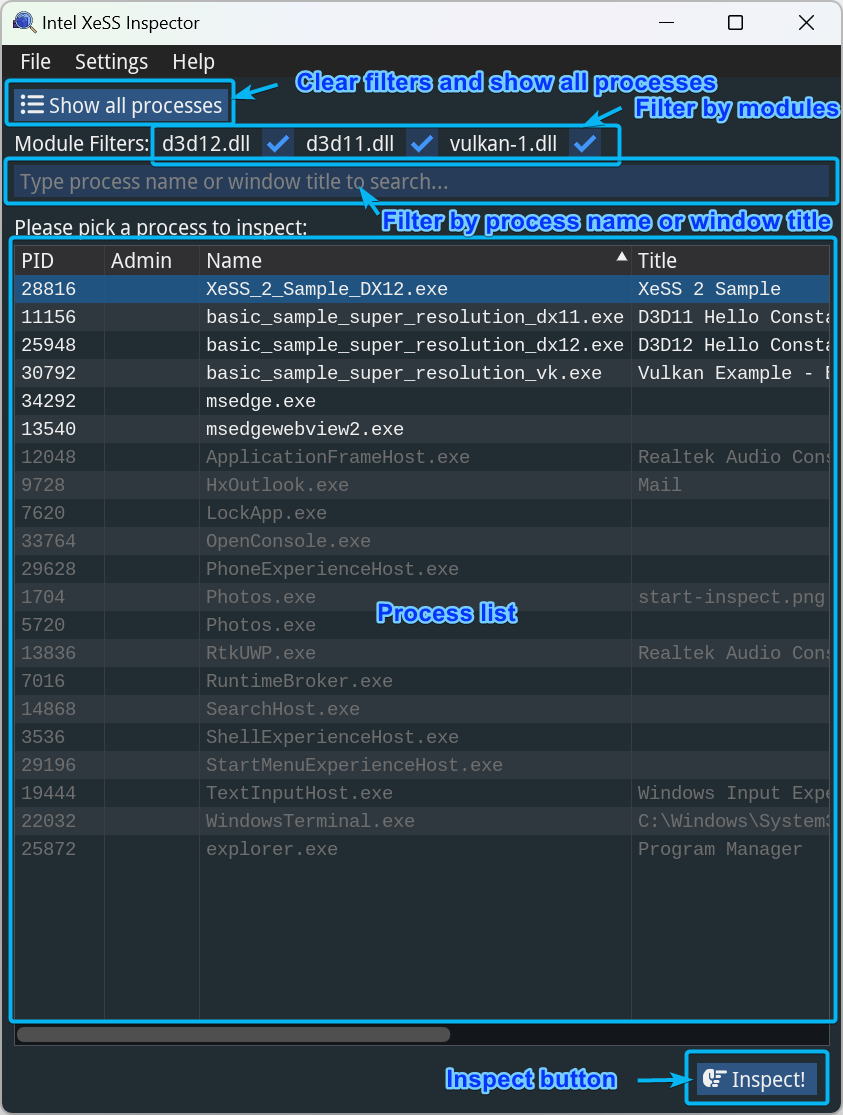Click the XeSS 2 Sample title cell

pyautogui.click(x=709, y=289)
